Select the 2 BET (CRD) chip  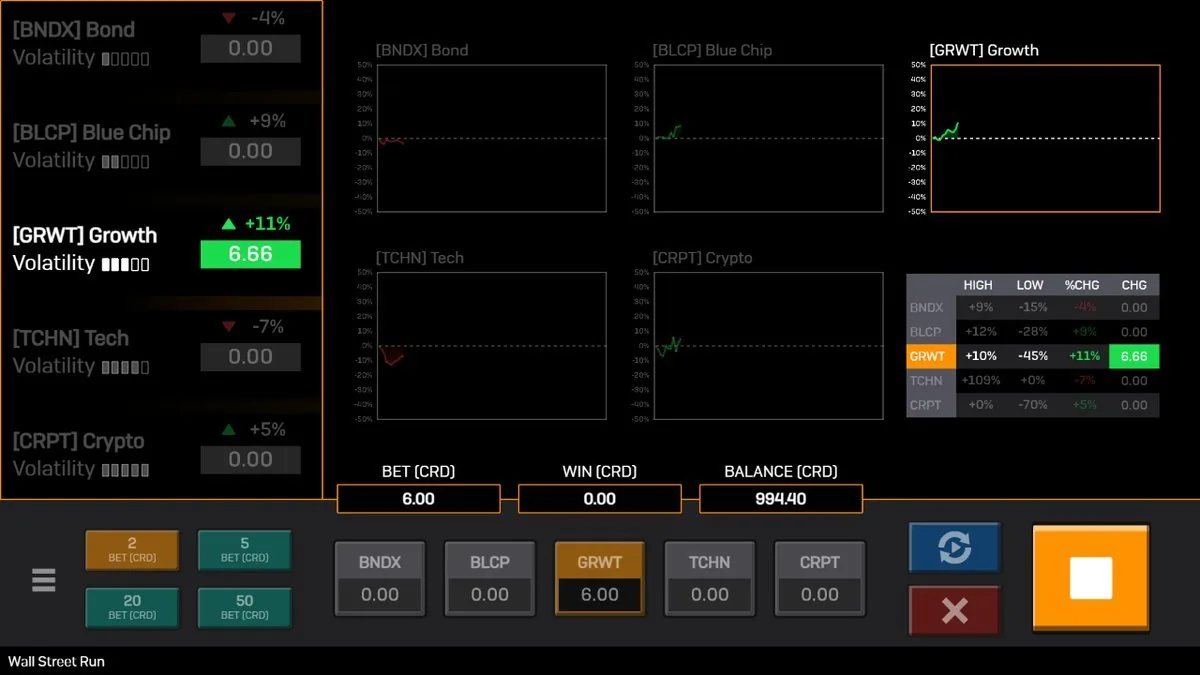(132, 550)
